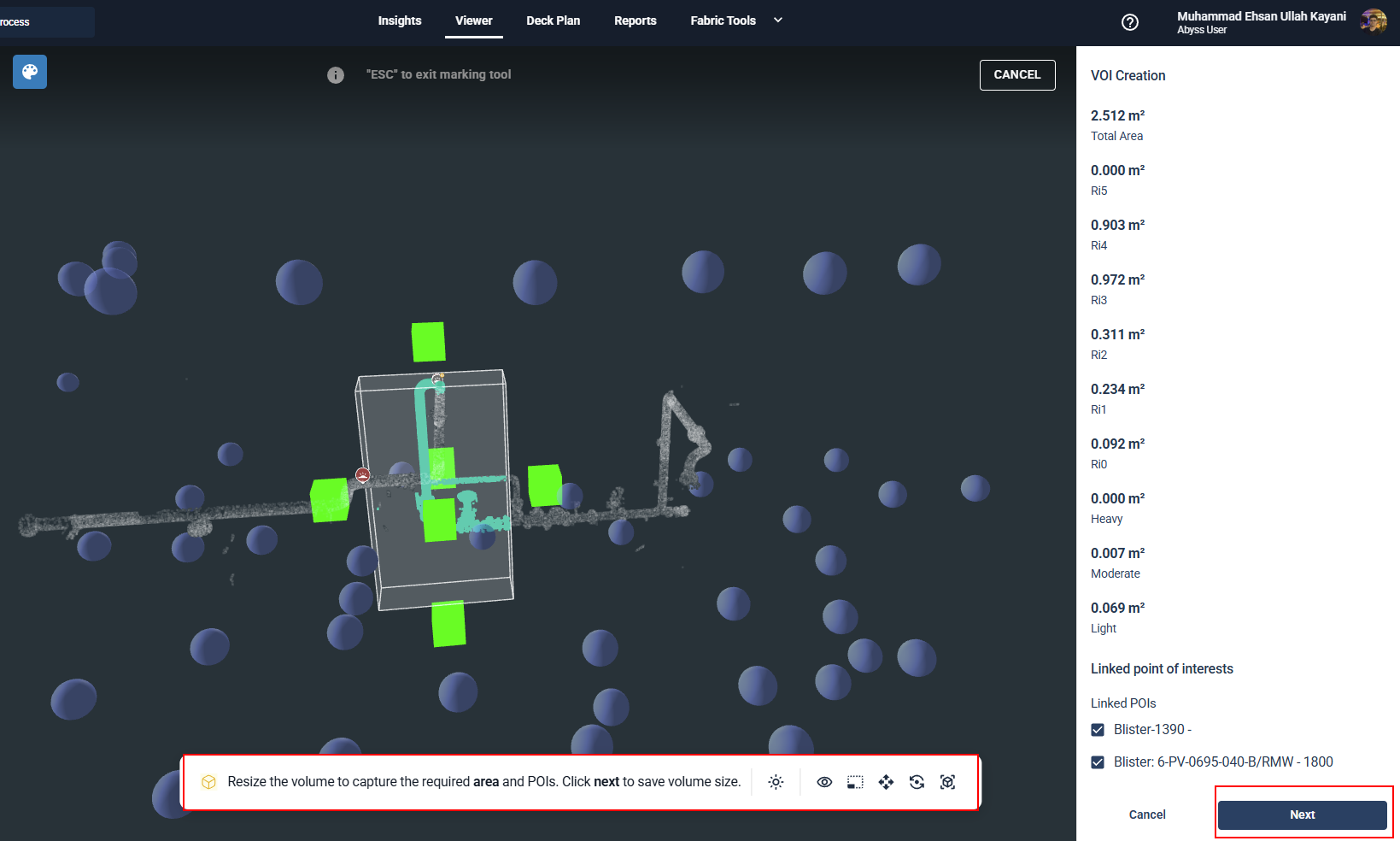Image resolution: width=1400 pixels, height=841 pixels.
Task: Open the help question mark icon
Action: click(x=1129, y=22)
